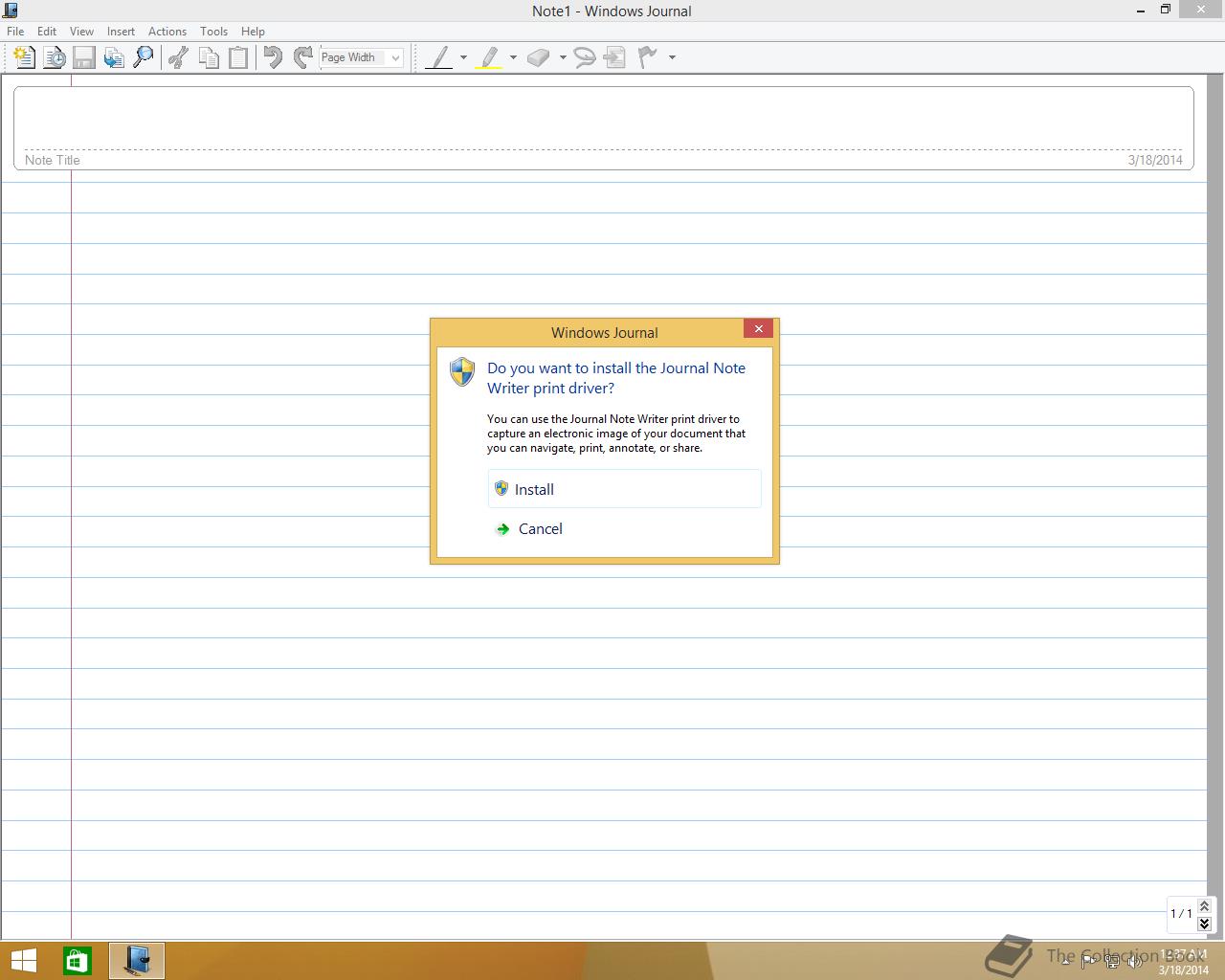Screen dimensions: 1225x980
Task: Open the recent notes list icon
Action: 55,57
